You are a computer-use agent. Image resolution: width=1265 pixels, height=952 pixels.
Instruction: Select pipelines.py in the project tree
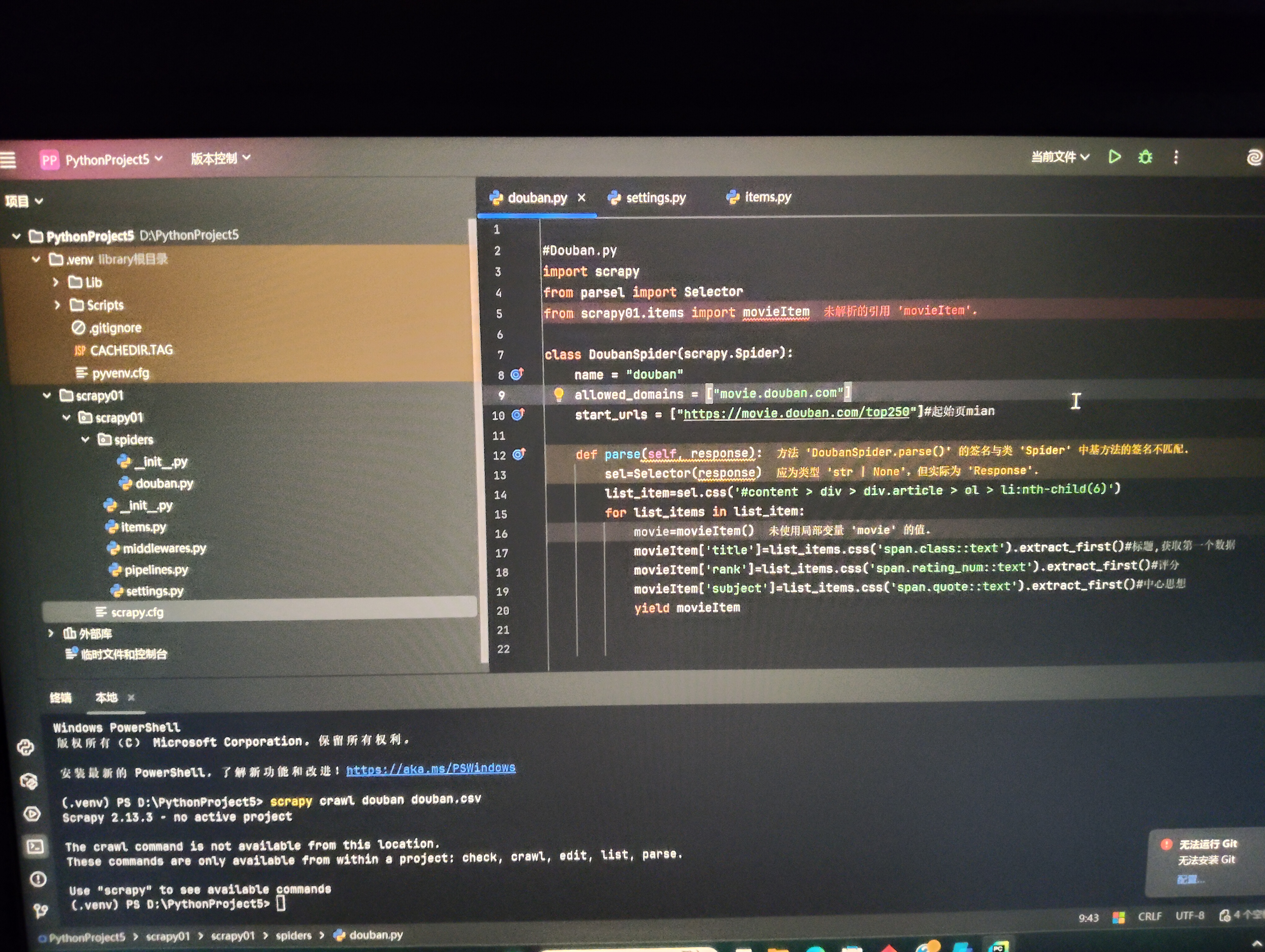pos(156,570)
